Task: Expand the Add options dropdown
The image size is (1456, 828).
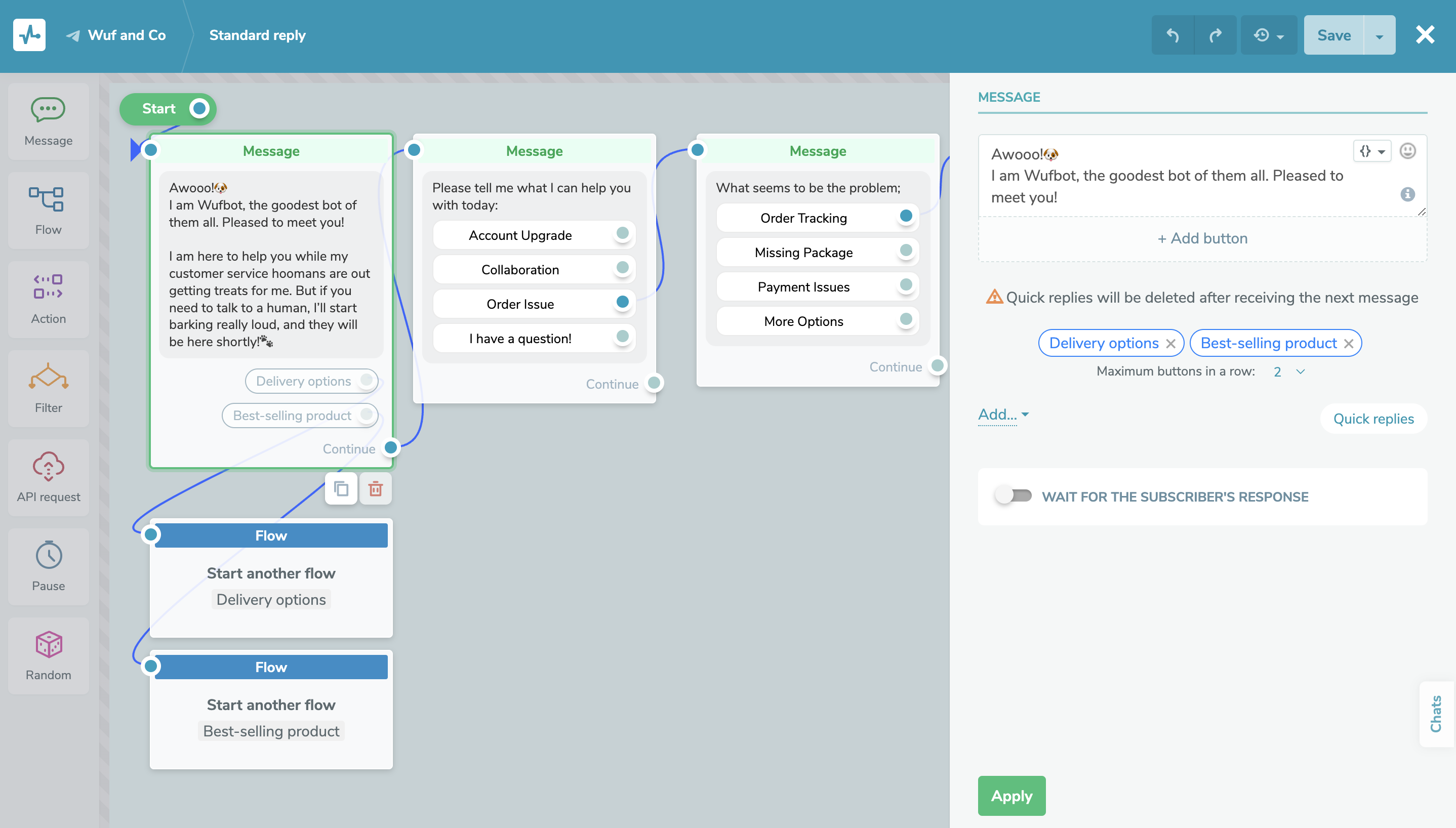Action: tap(1003, 413)
